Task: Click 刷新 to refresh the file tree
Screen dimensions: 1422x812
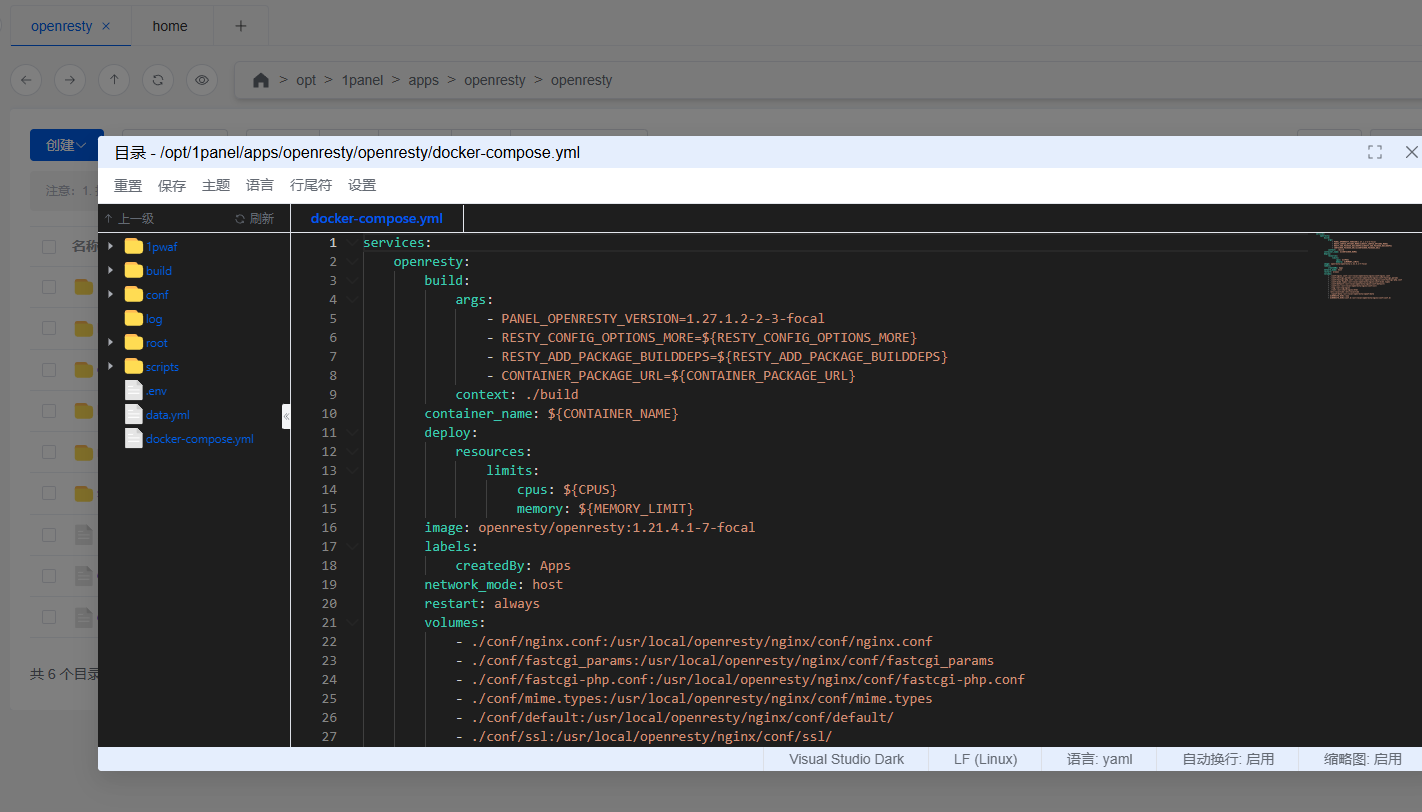Action: tap(254, 219)
